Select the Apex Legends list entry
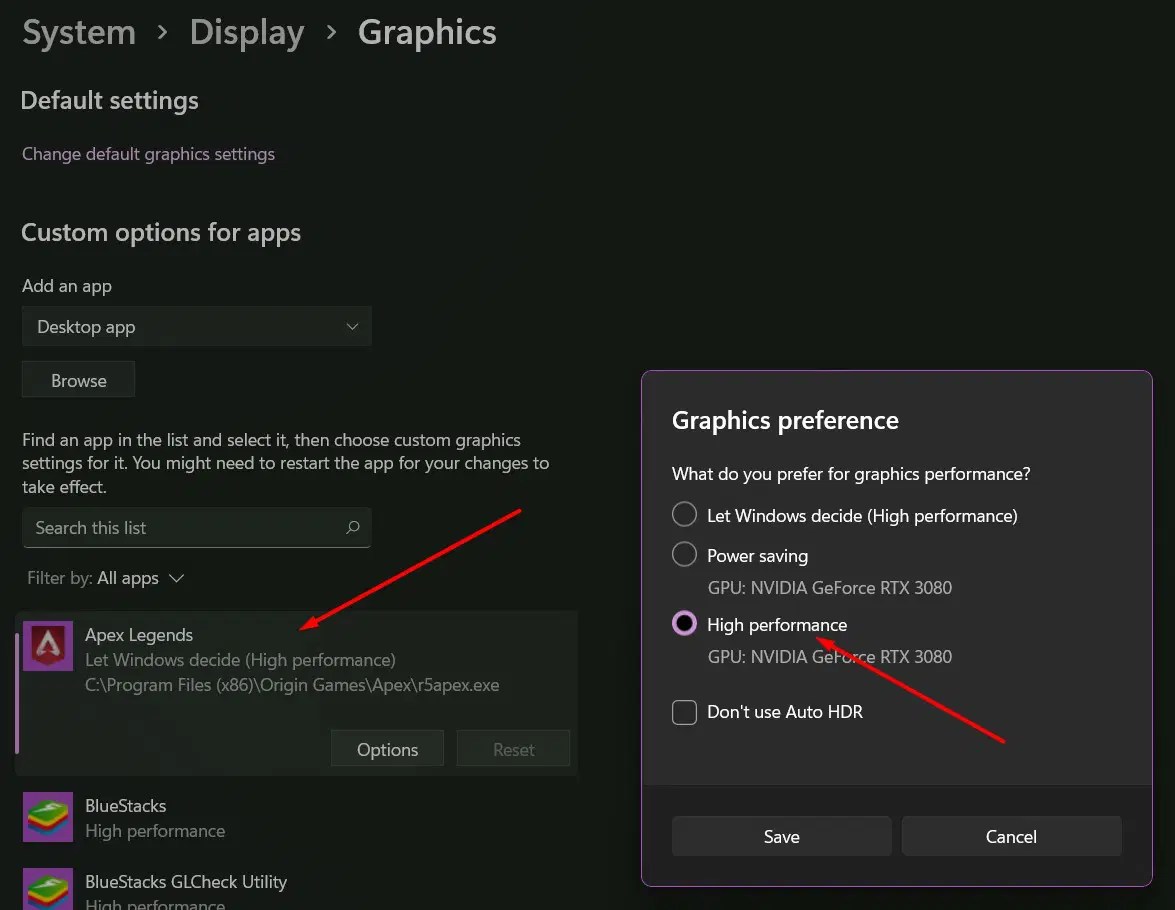 [250, 660]
